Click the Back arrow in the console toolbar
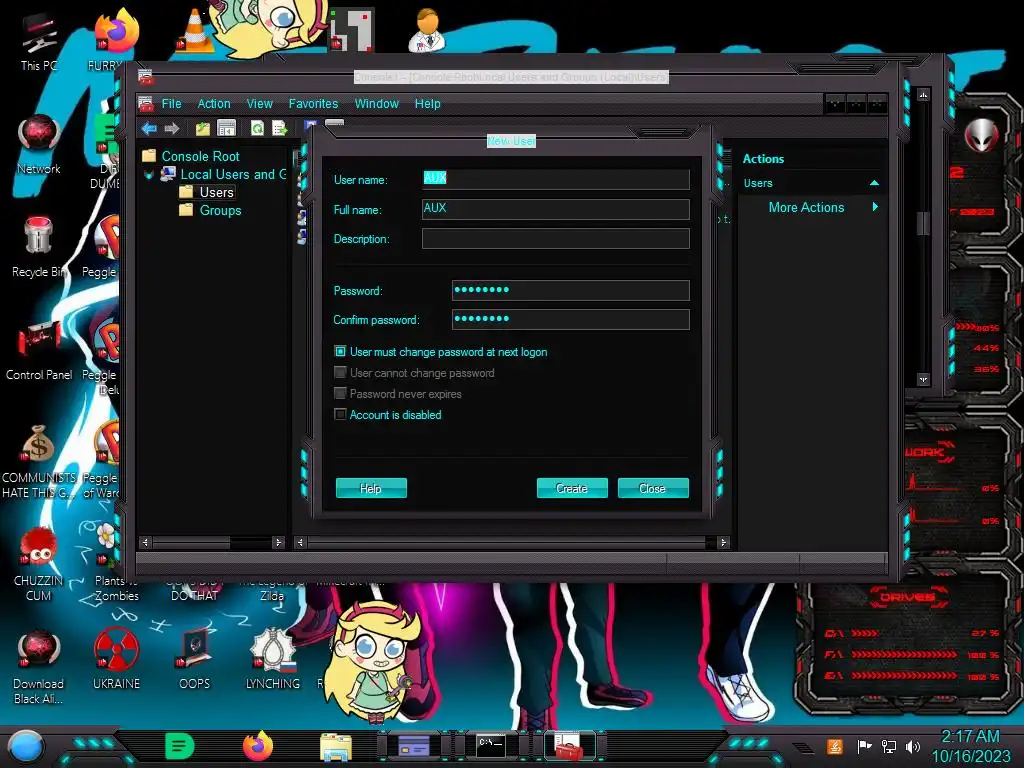This screenshot has width=1024, height=768. point(149,129)
